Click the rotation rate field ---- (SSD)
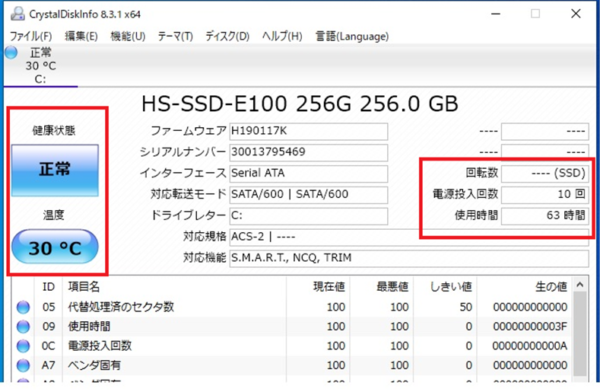This screenshot has height=392, width=600. click(545, 173)
